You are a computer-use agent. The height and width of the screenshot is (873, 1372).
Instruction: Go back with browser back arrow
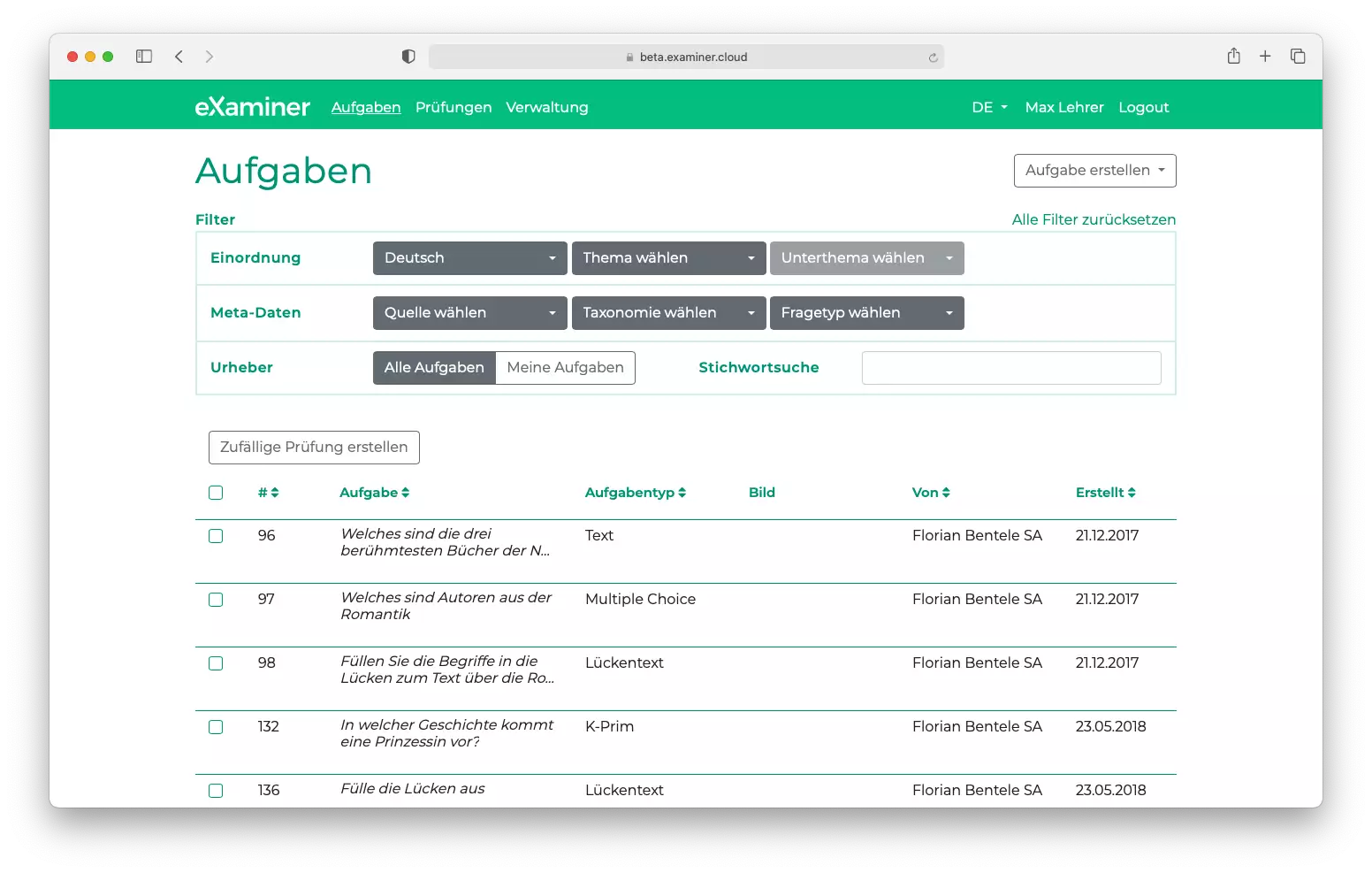click(179, 57)
